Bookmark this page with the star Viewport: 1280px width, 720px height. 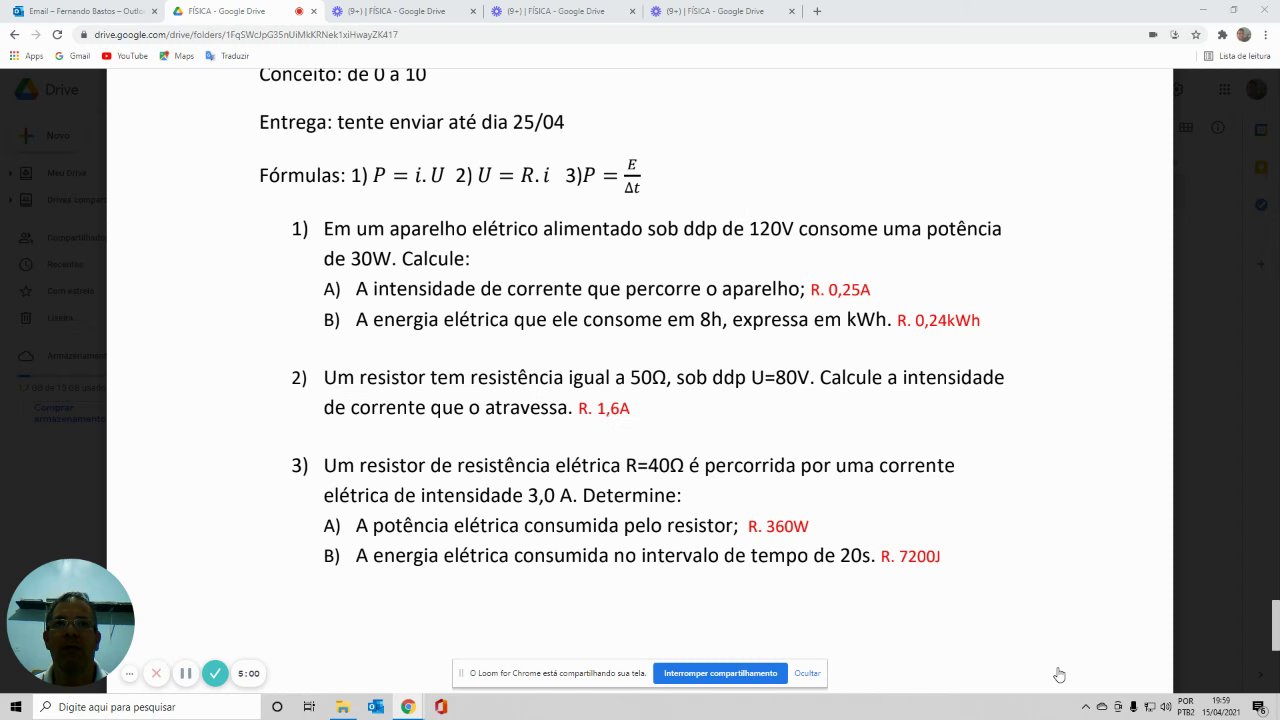tap(1195, 34)
